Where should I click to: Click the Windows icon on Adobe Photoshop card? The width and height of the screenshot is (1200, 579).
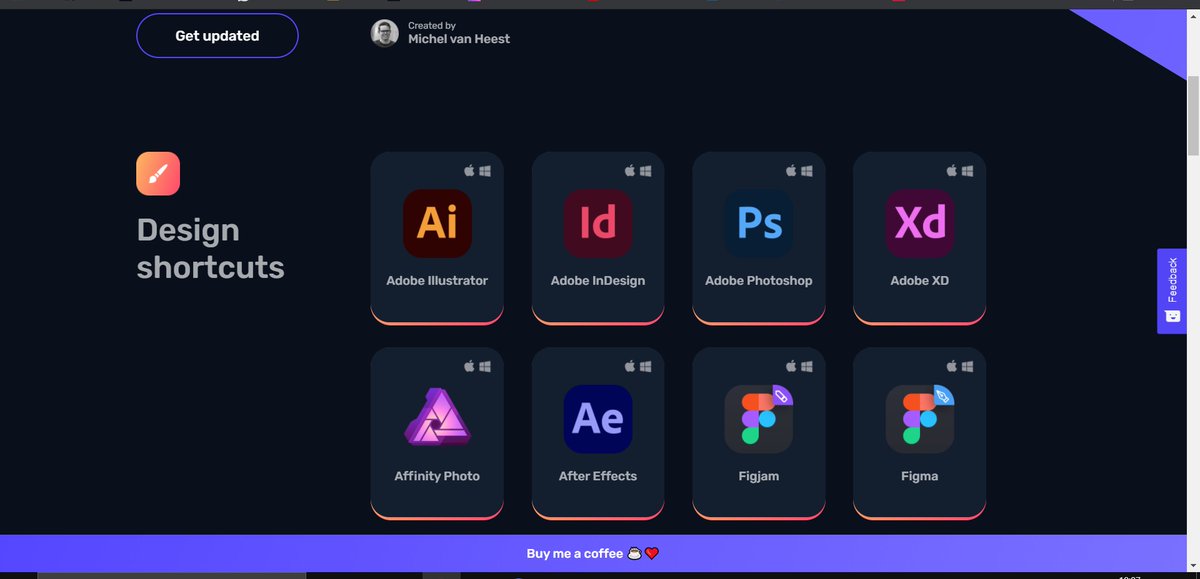point(807,171)
